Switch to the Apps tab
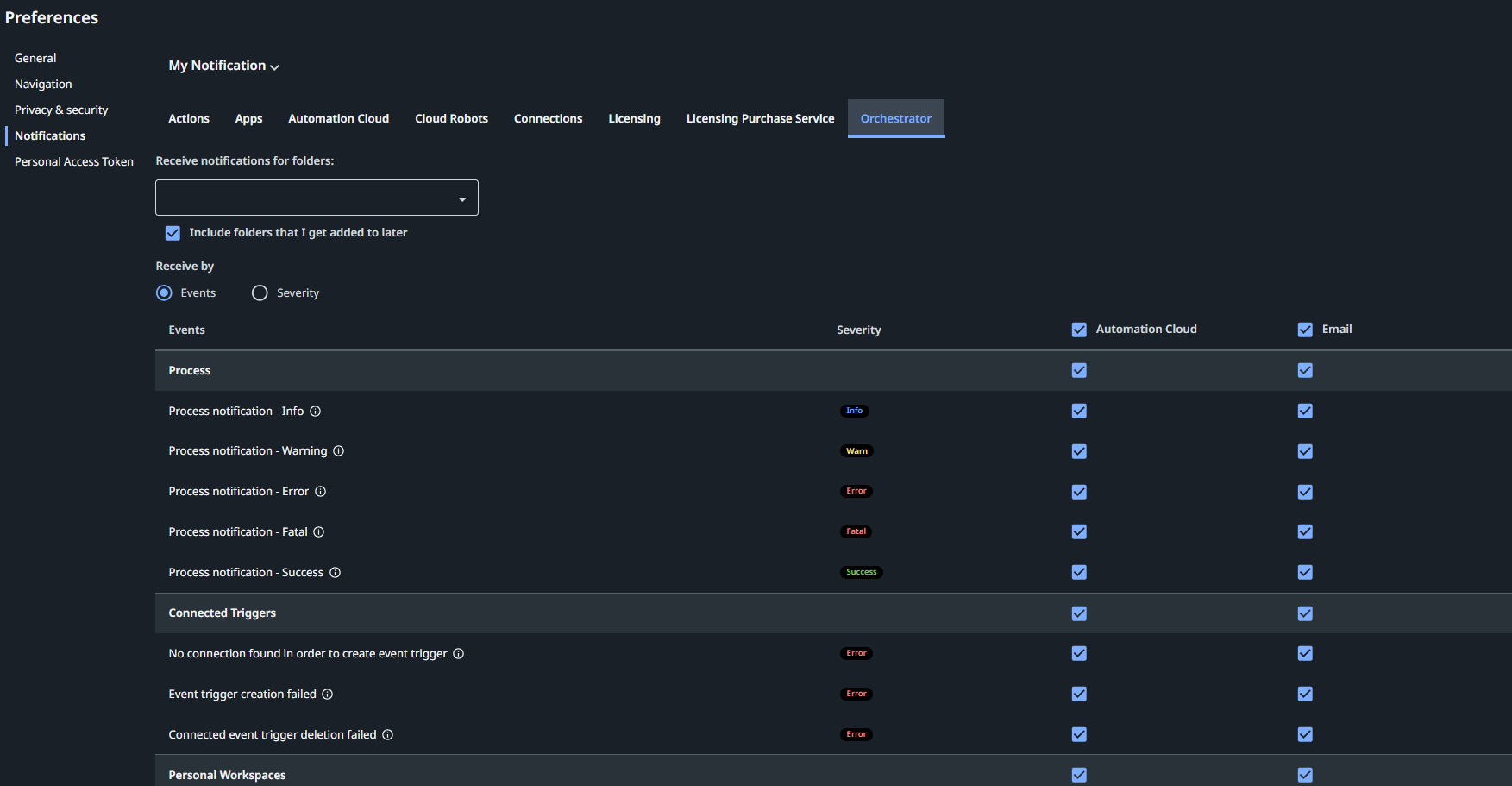 click(248, 118)
